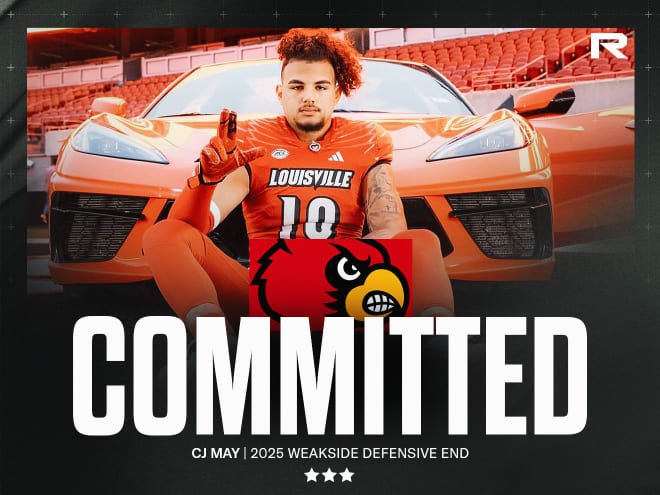
Task: Click the ACC patch on the jersey
Action: 280,154
